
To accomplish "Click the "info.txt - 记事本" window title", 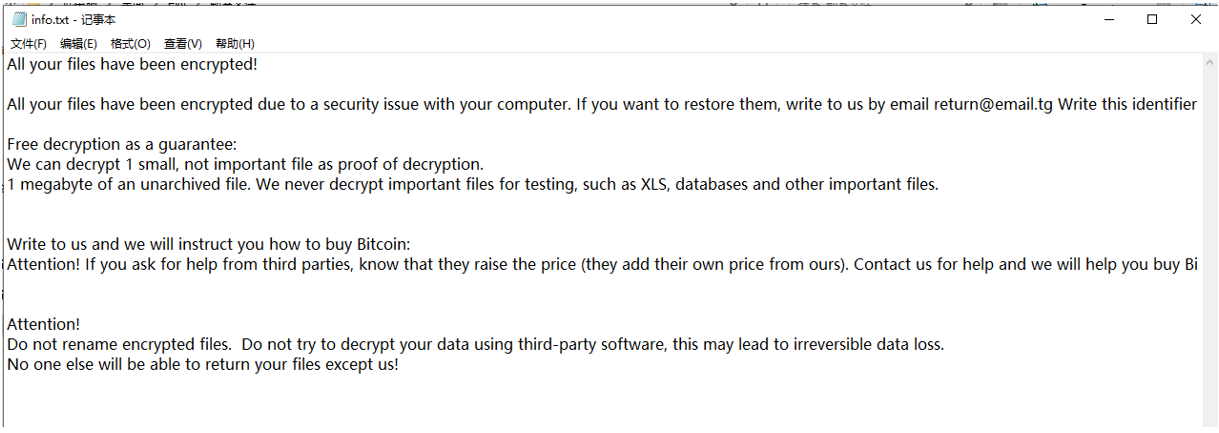I will (x=74, y=20).
